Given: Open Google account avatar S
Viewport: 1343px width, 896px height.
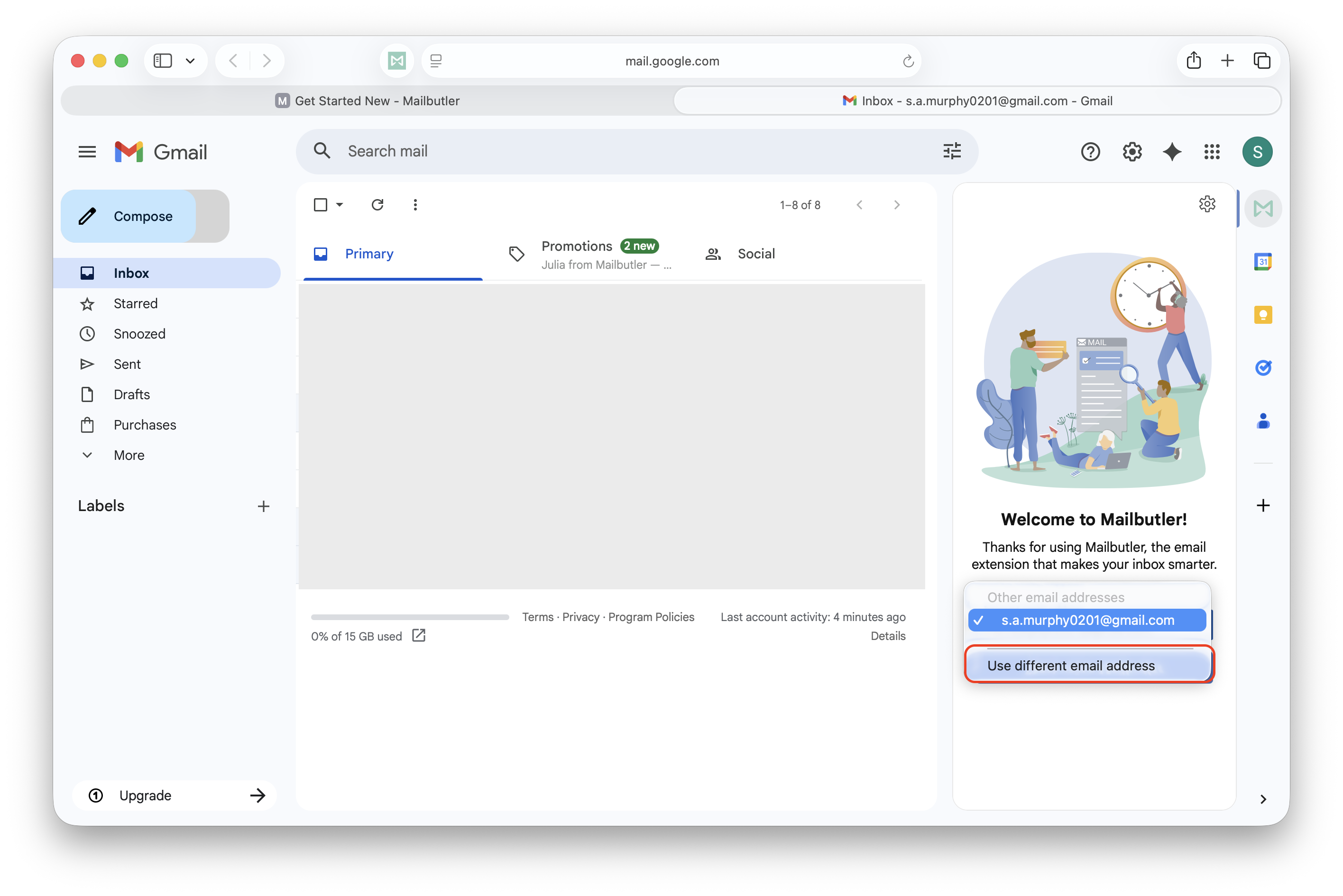Looking at the screenshot, I should point(1257,152).
